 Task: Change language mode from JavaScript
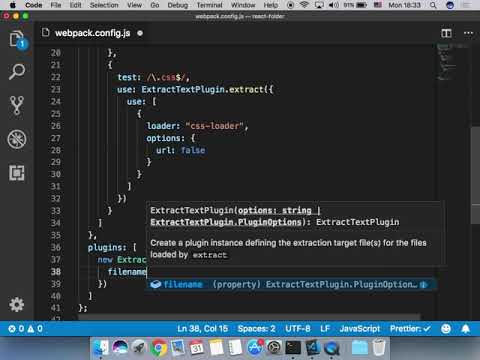(360, 329)
